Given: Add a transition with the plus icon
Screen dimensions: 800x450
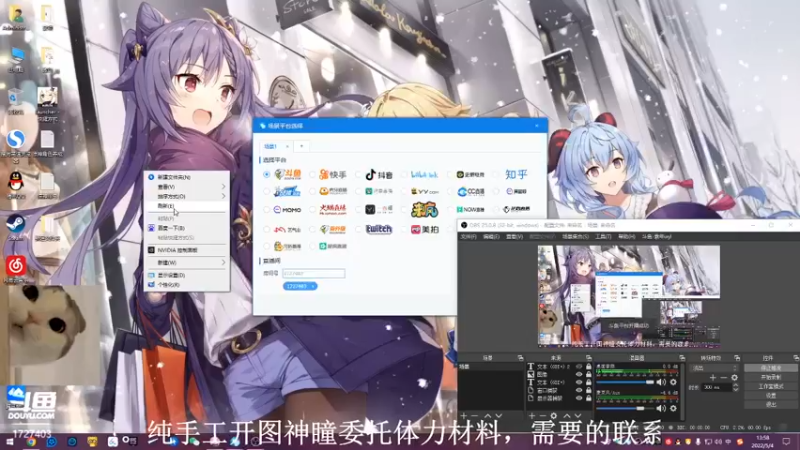Looking at the screenshot, I should click(x=713, y=378).
